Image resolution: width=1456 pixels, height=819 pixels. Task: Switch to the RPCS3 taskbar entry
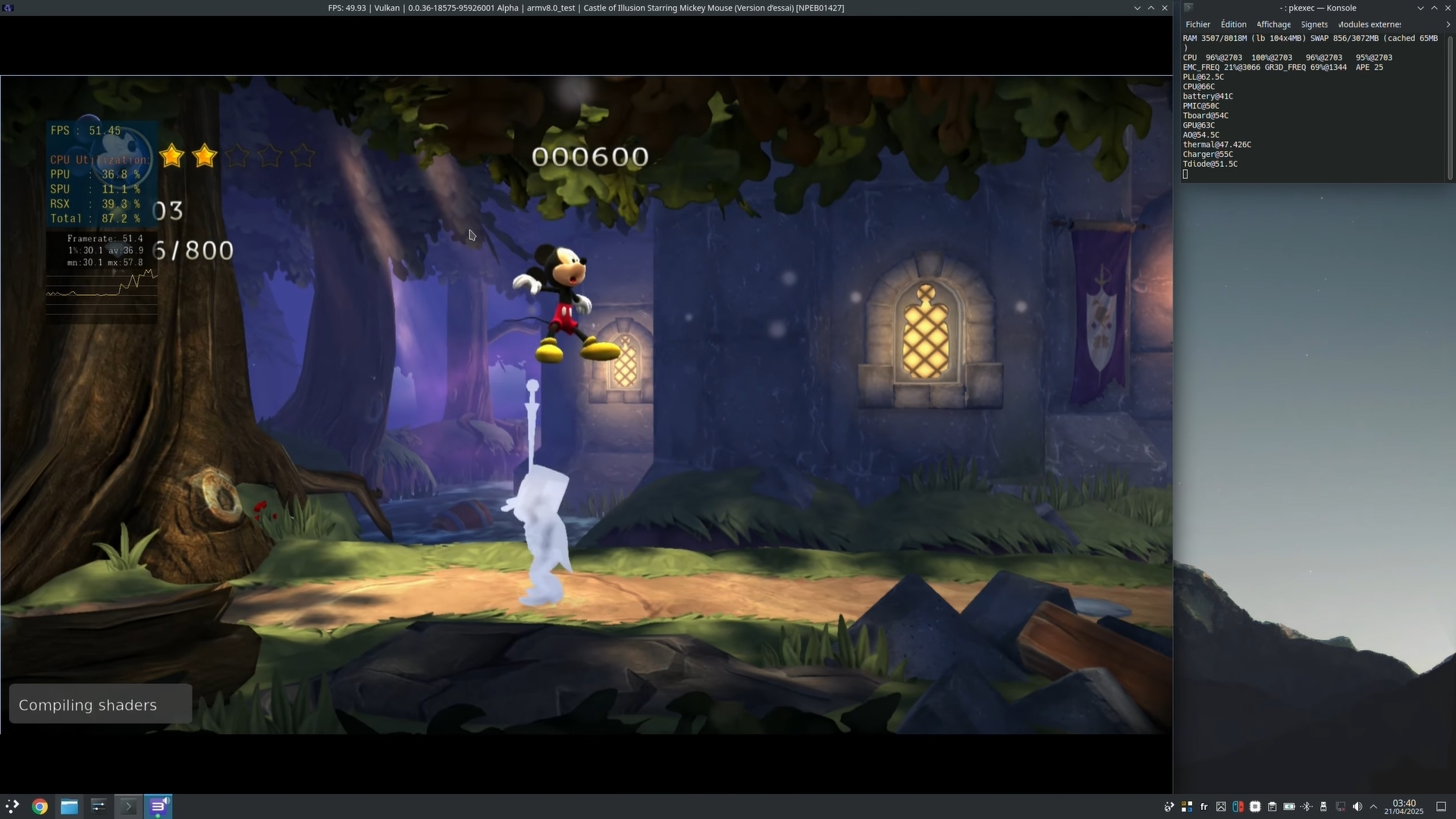click(x=158, y=807)
